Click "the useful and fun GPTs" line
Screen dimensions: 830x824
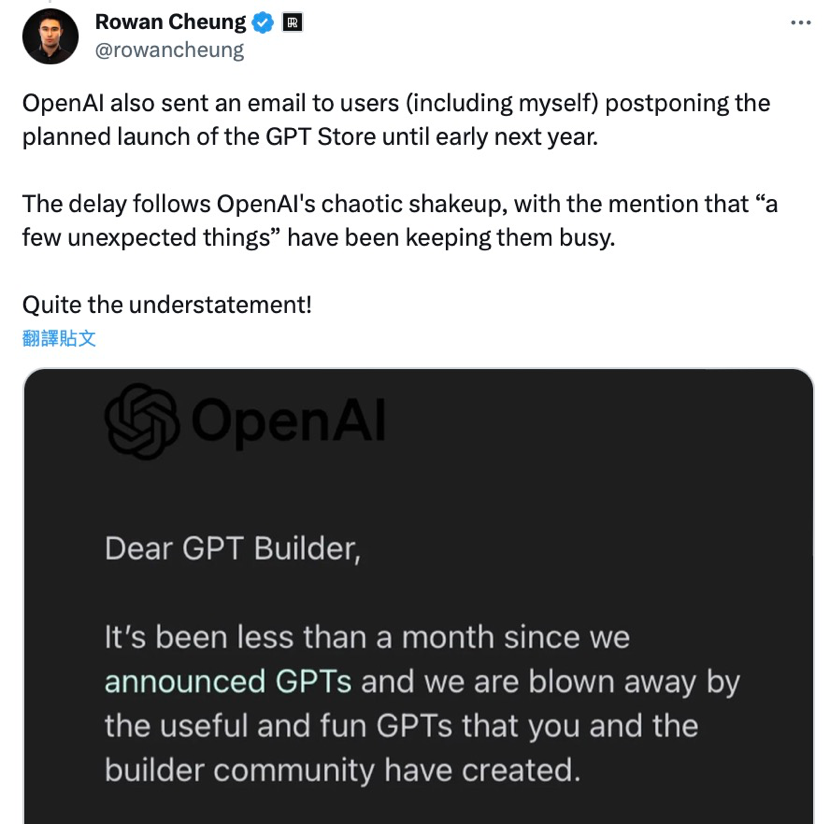point(401,726)
